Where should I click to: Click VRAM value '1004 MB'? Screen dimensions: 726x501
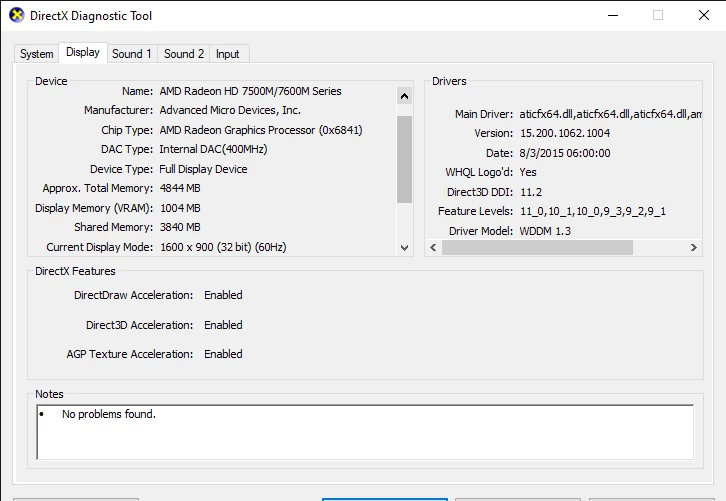click(x=180, y=208)
